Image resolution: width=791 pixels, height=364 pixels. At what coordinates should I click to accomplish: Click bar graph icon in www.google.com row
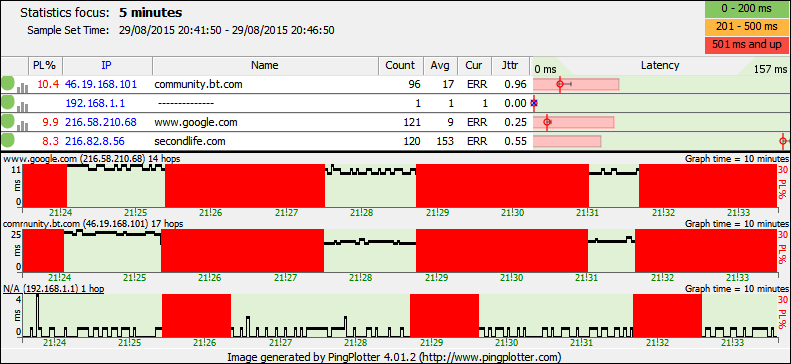click(x=22, y=127)
